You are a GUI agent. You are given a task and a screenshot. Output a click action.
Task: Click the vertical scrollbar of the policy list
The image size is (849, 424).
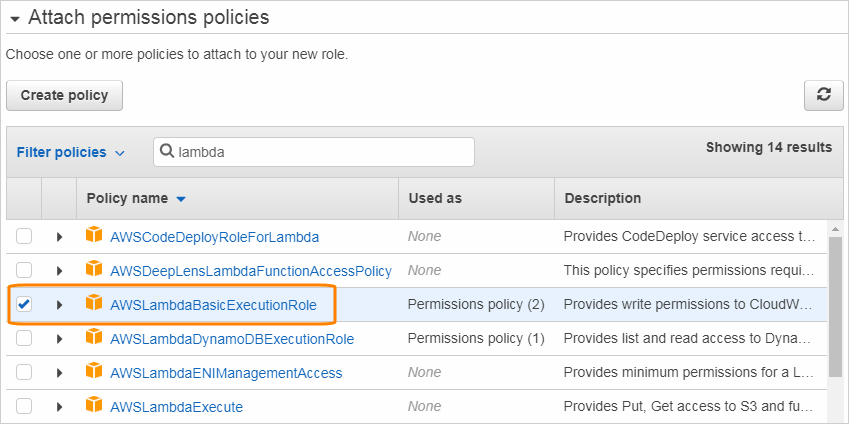(x=837, y=300)
